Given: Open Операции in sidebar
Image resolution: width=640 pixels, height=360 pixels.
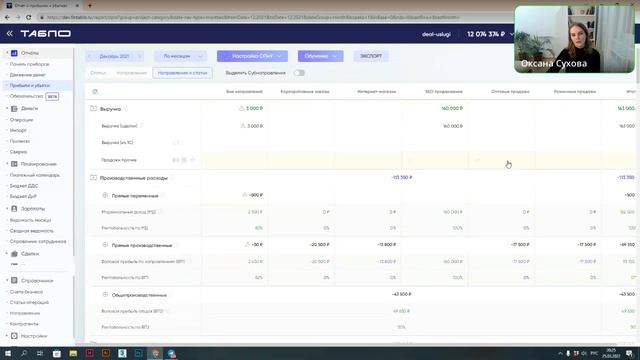Looking at the screenshot, I should pos(22,120).
